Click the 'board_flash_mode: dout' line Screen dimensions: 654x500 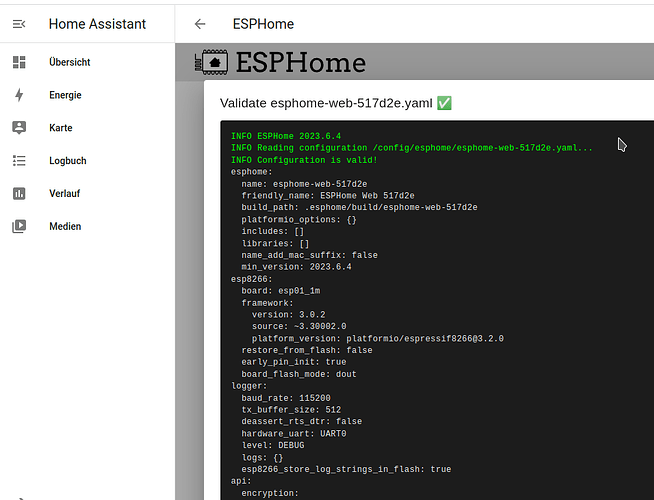[299, 374]
